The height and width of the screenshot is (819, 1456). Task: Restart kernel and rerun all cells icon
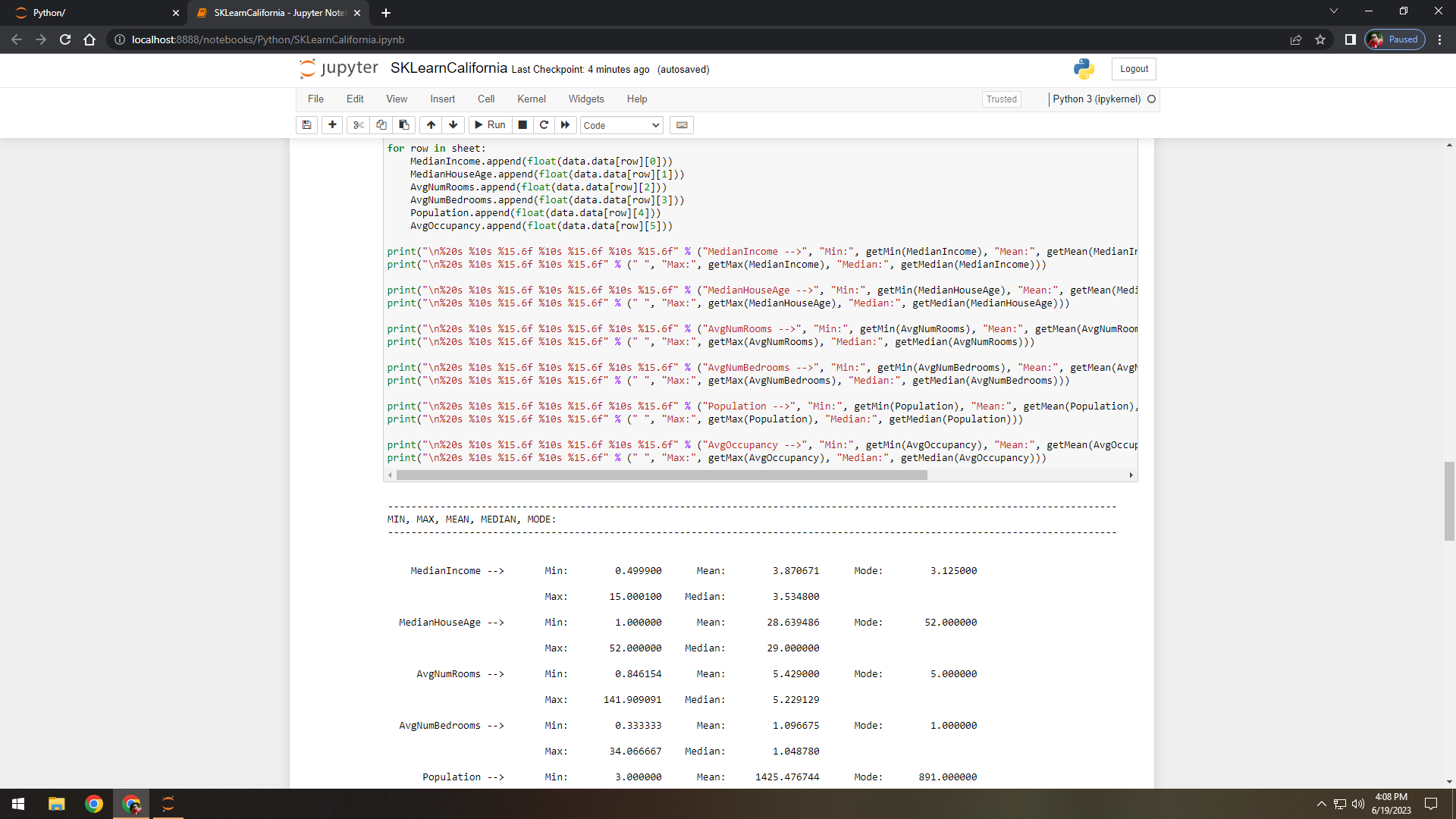(565, 125)
